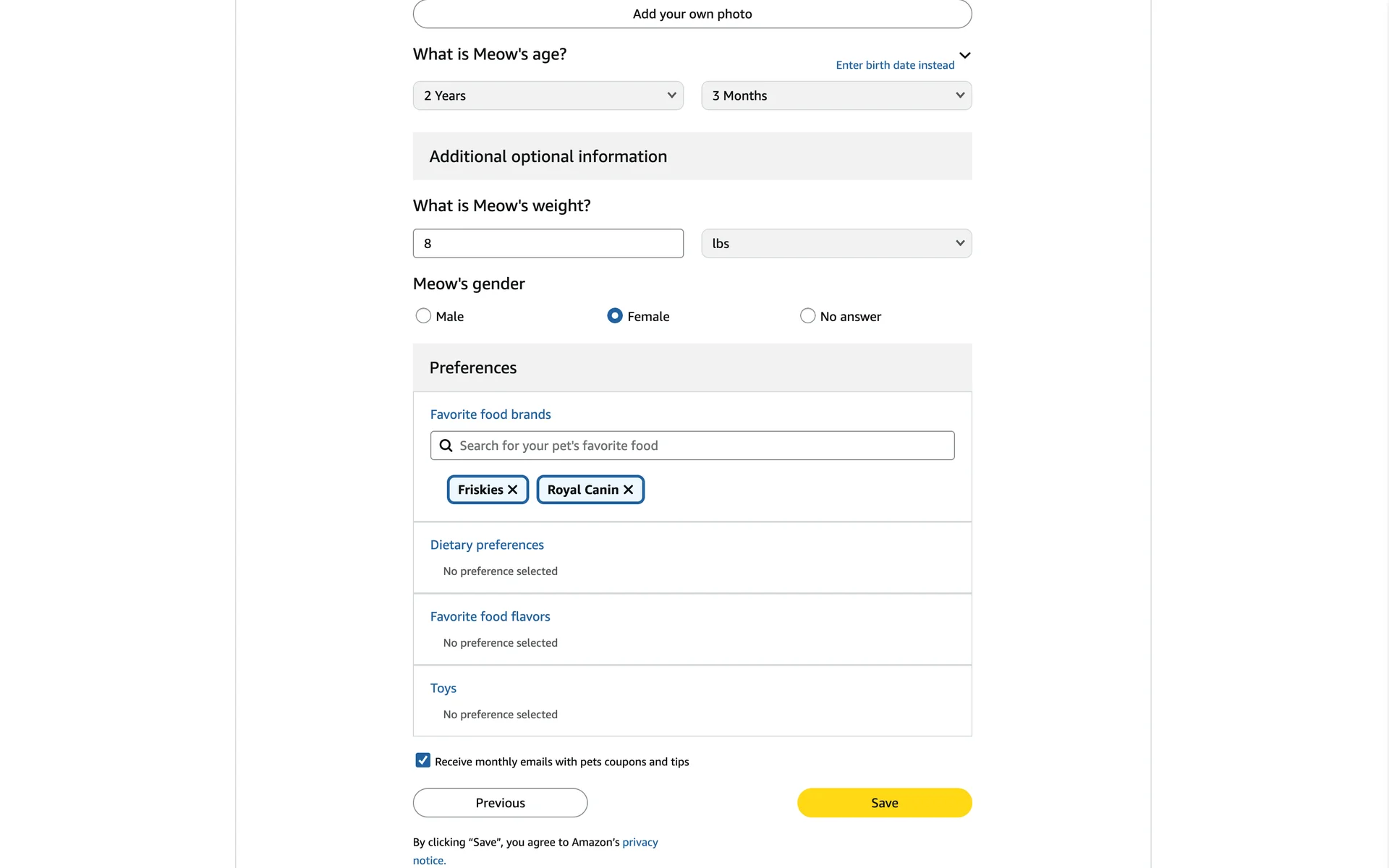The image size is (1389, 868).
Task: Select the Male gender option
Action: [423, 316]
